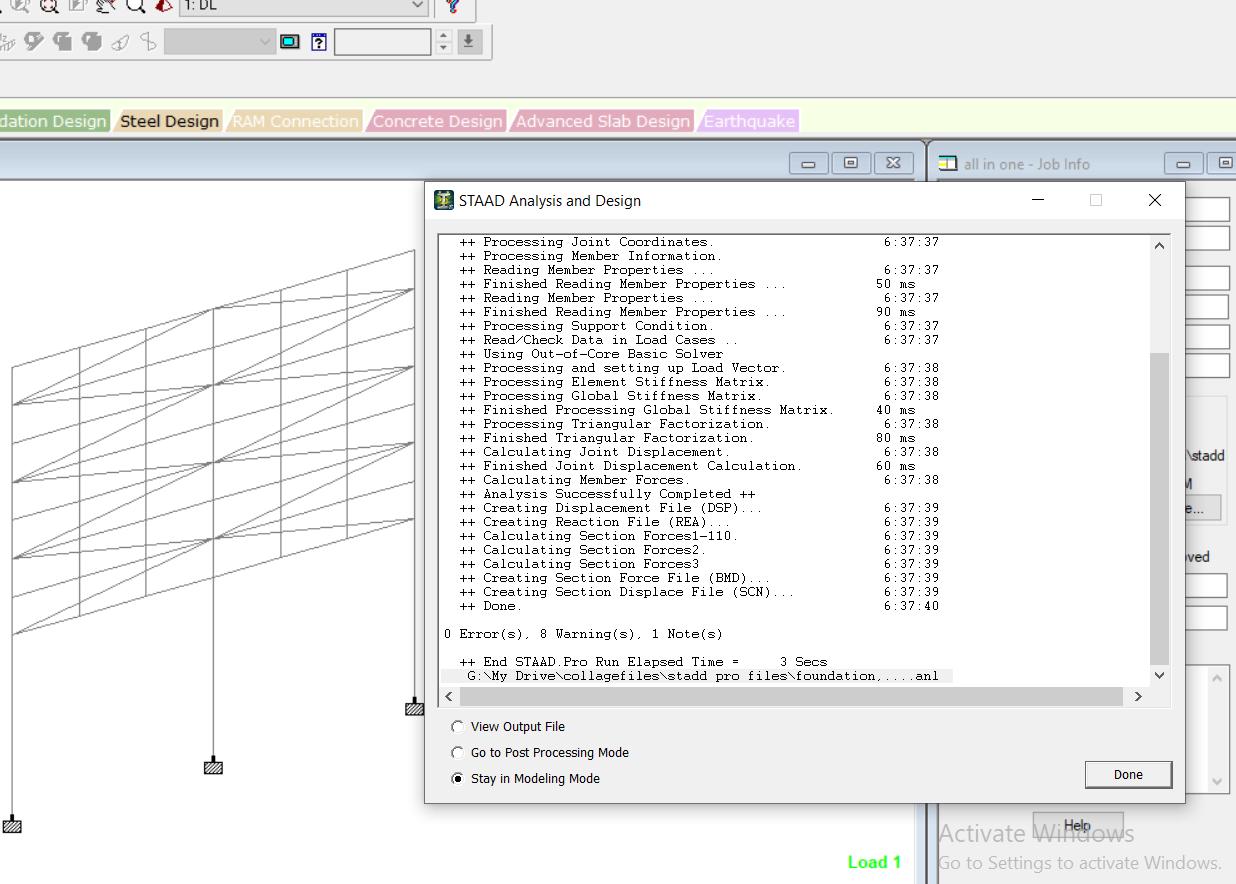Click the Done button
Image resolution: width=1236 pixels, height=884 pixels.
(1128, 774)
